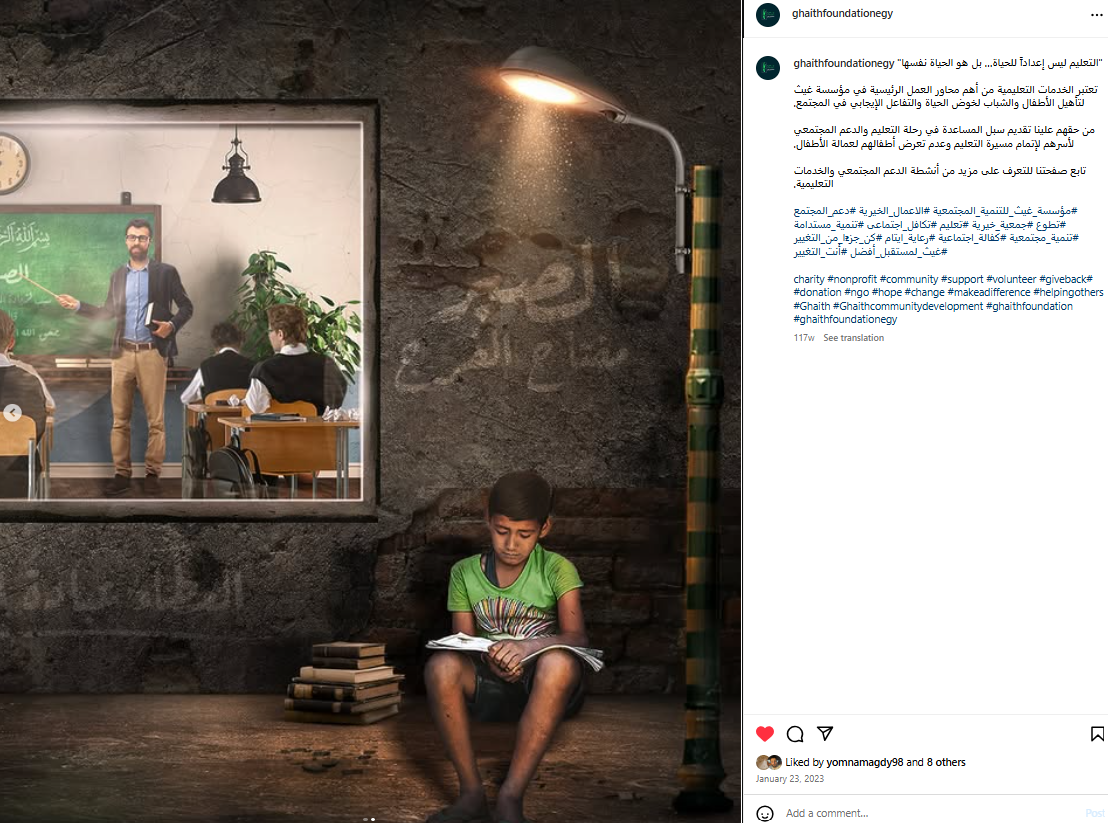Click the January 23, 2023 post date

(x=789, y=778)
